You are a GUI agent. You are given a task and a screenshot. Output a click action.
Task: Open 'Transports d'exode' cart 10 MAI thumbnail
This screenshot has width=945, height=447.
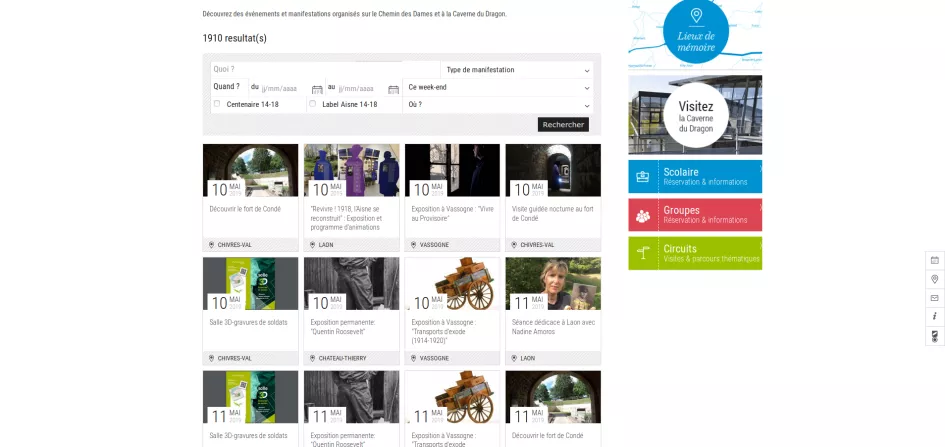point(453,284)
